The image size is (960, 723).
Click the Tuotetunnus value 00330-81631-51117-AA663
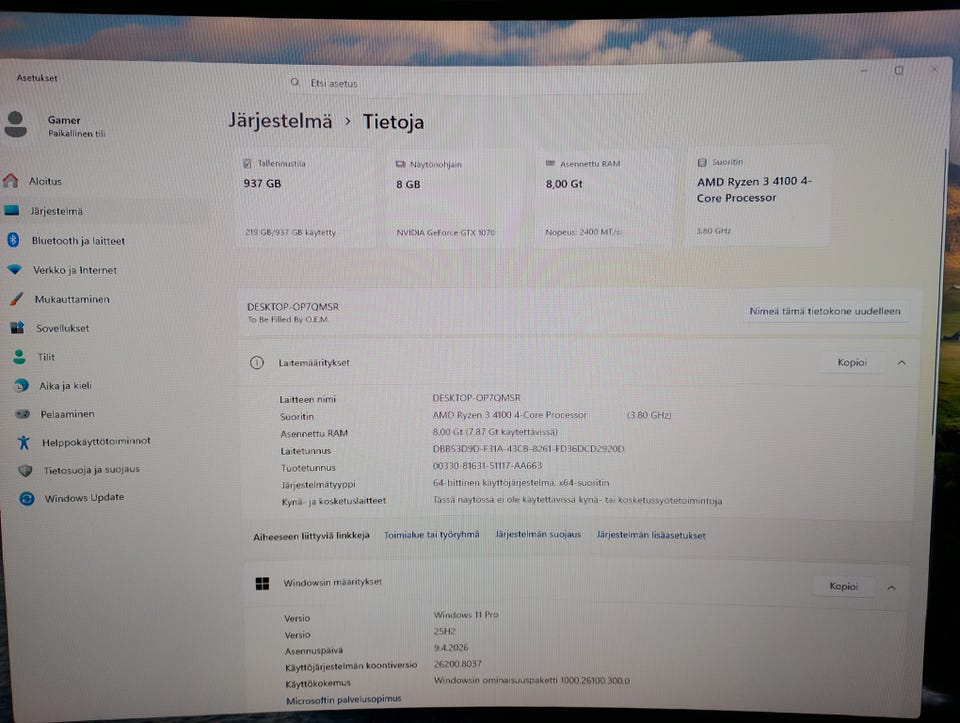487,465
